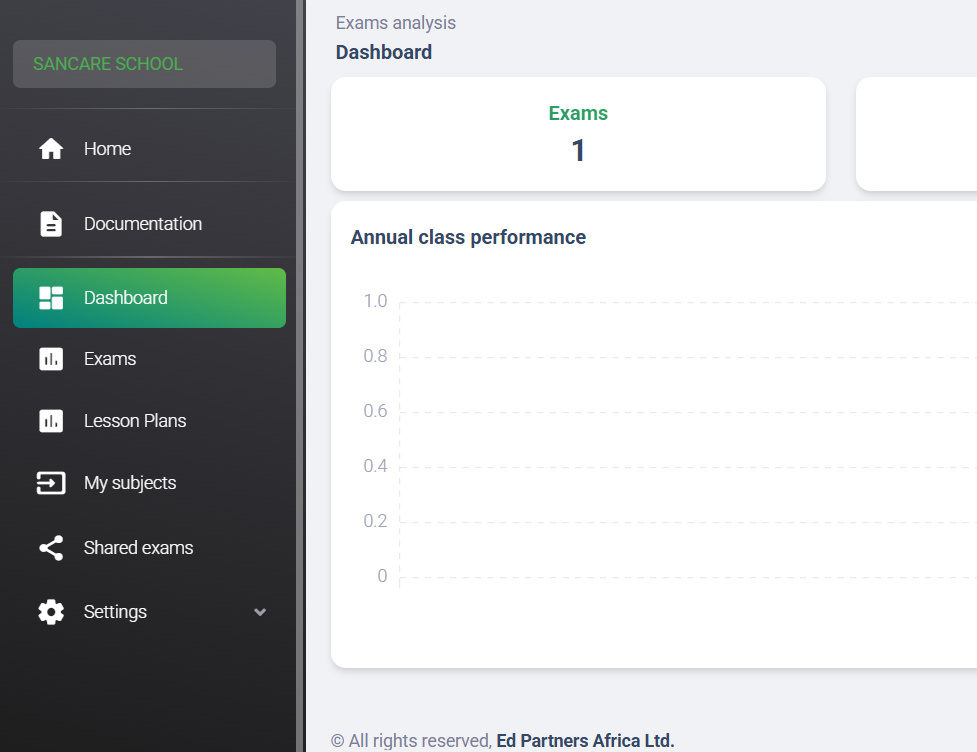
Task: Click the Shared exams share icon
Action: point(51,548)
